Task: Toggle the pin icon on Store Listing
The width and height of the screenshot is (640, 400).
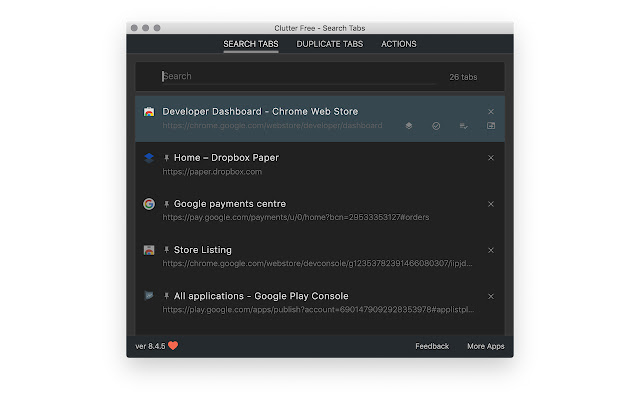Action: tap(166, 250)
